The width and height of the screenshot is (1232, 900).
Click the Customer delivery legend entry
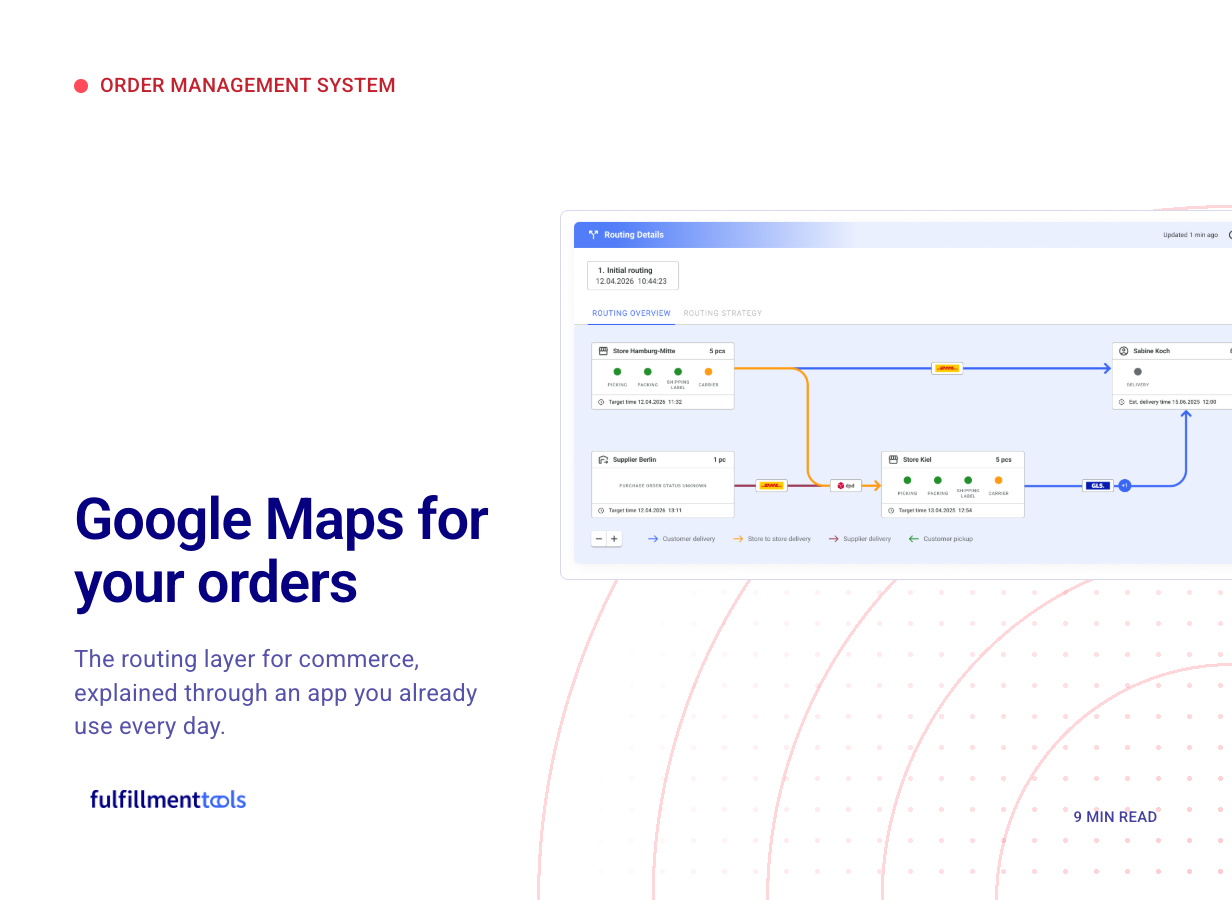pyautogui.click(x=682, y=539)
